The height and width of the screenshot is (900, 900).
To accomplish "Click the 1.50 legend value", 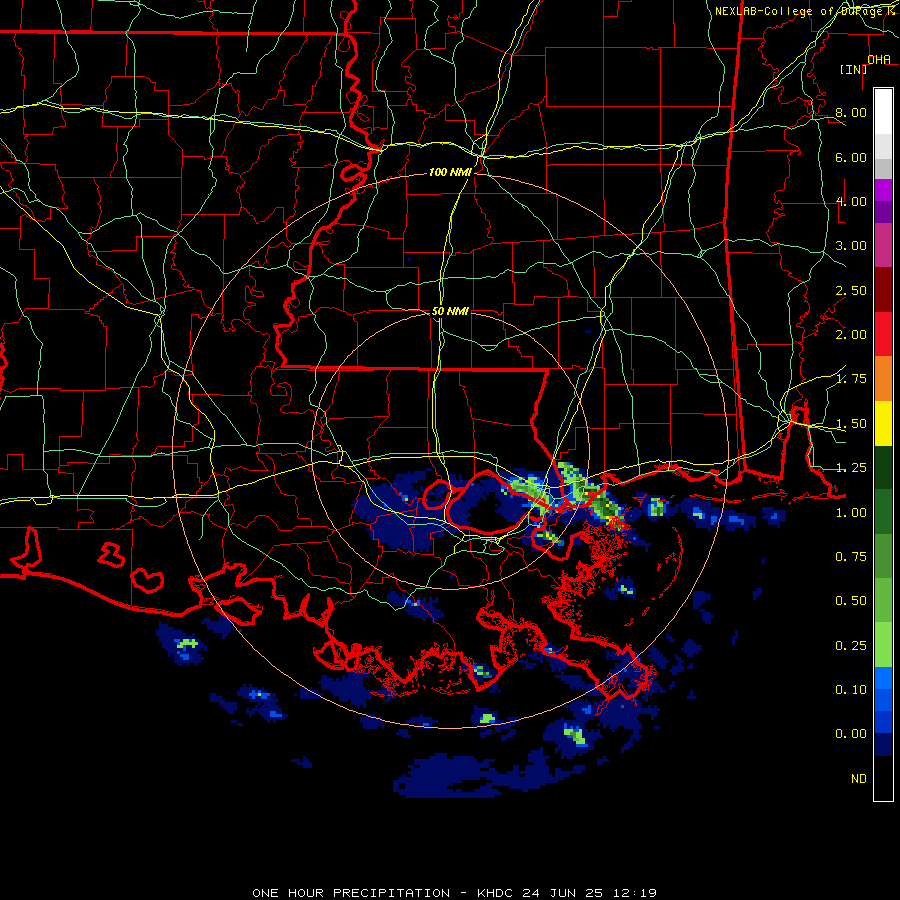I will [x=851, y=424].
